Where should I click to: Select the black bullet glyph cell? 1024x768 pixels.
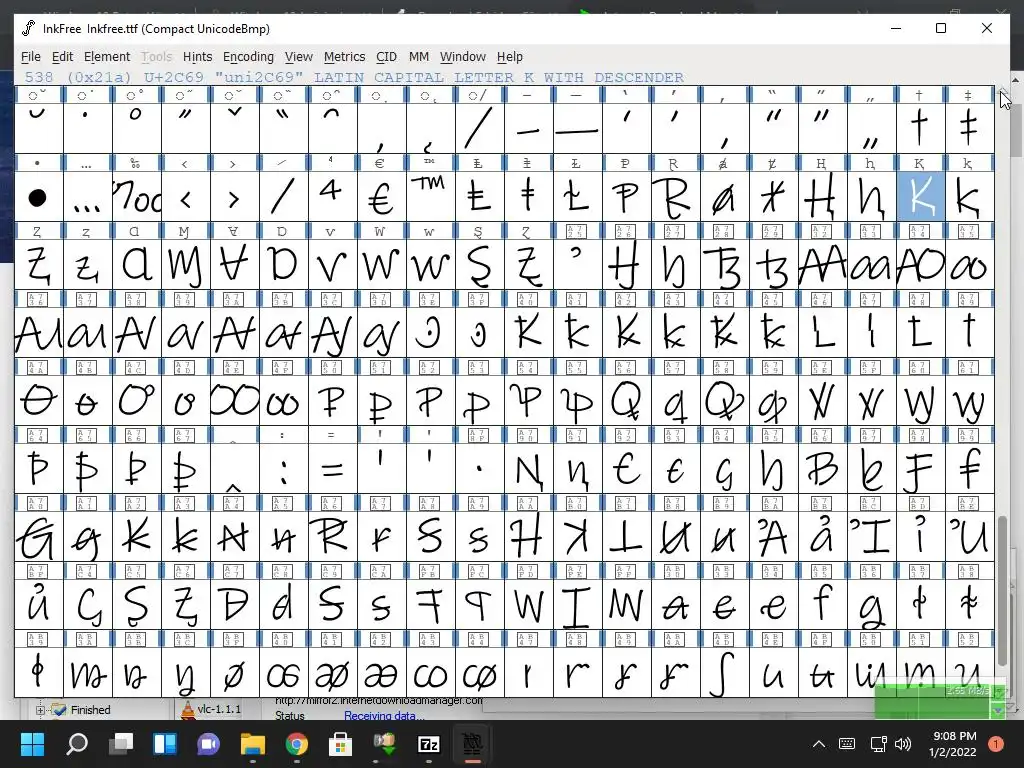[39, 197]
